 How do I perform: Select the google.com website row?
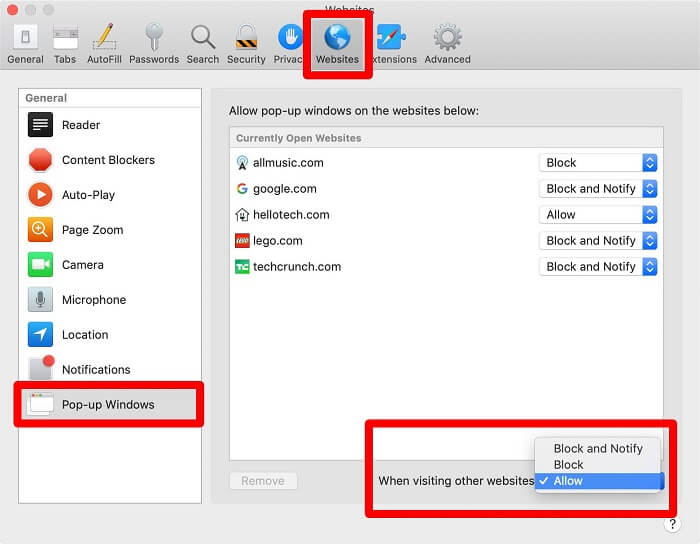446,189
